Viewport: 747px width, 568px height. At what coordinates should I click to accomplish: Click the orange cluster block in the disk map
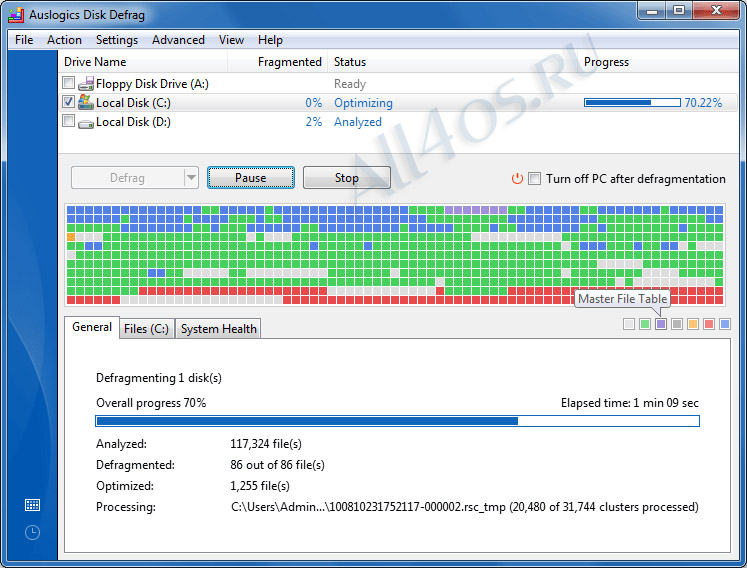[x=71, y=237]
